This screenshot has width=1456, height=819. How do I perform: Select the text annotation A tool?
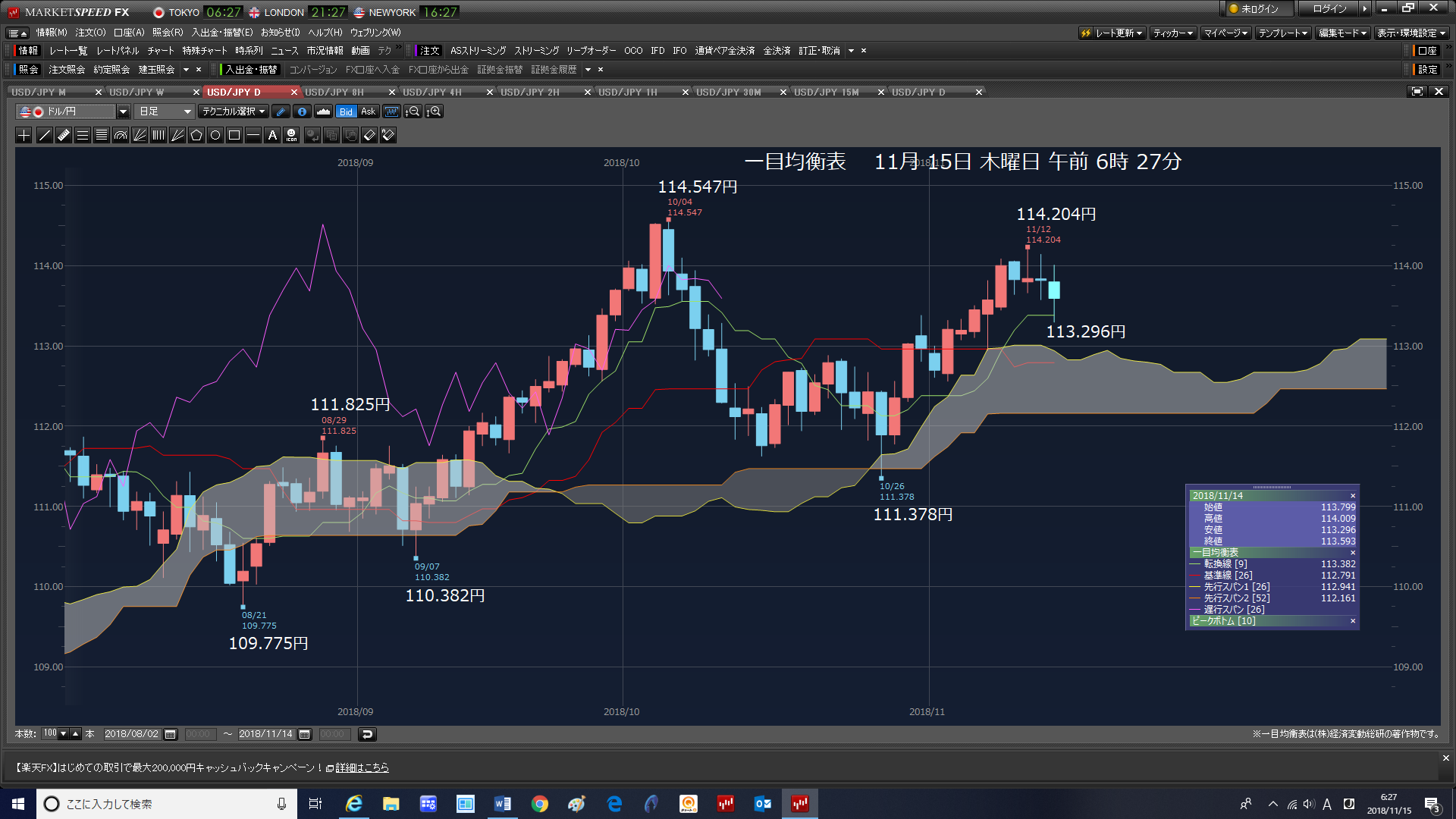272,136
